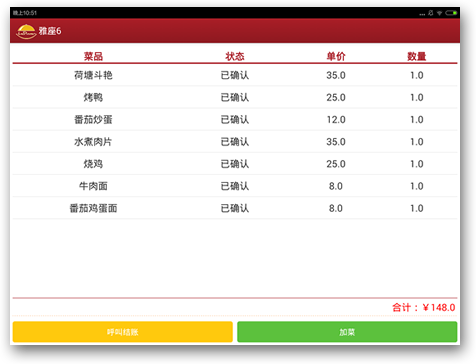Select the 烤鸭 dish name
Viewport: 476px width, 364px height.
coord(93,97)
